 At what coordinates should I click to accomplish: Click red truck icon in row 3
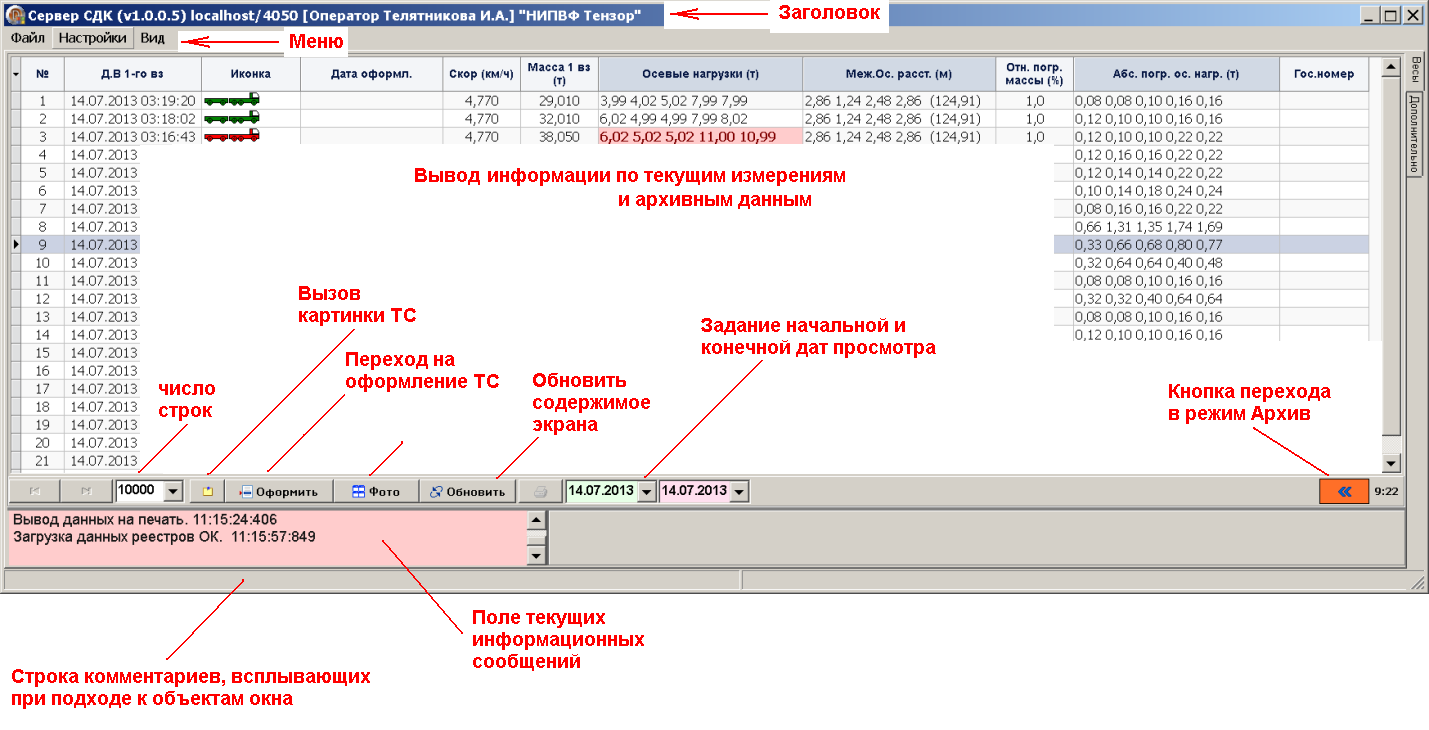click(232, 137)
